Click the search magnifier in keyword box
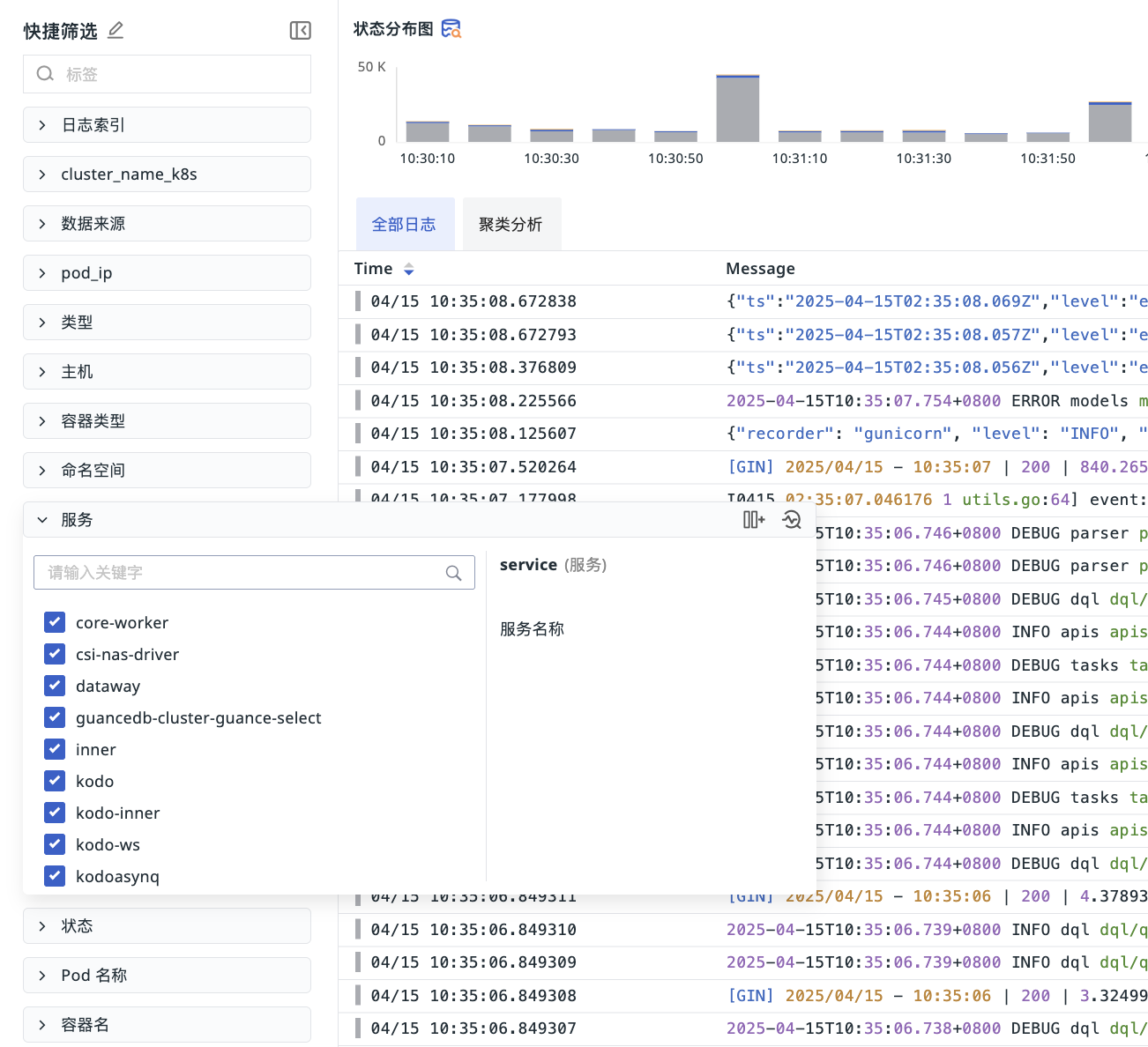 [454, 573]
